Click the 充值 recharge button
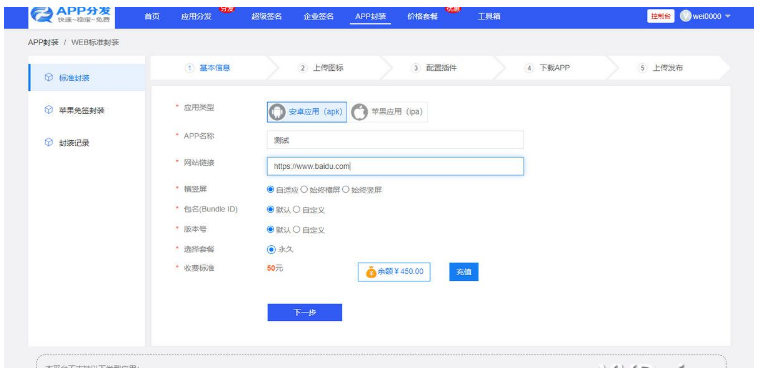Screen dimensions: 760x368 coord(464,272)
